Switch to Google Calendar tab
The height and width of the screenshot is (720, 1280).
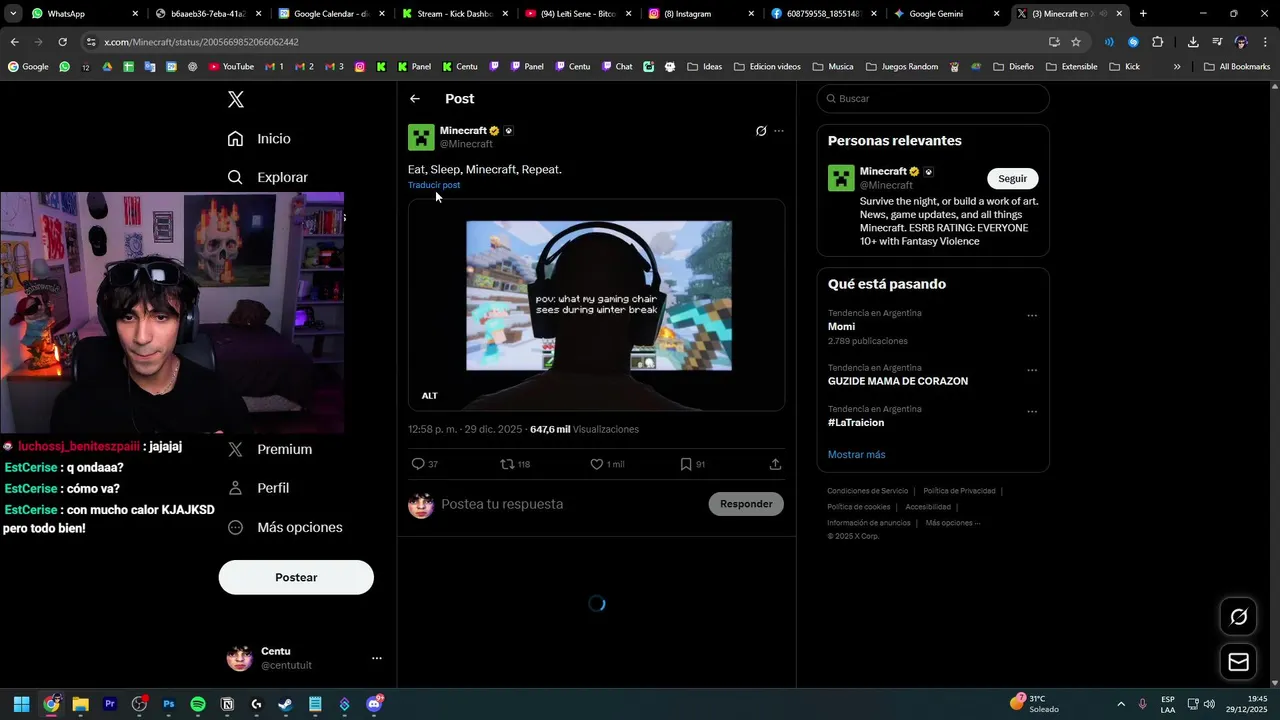331,14
